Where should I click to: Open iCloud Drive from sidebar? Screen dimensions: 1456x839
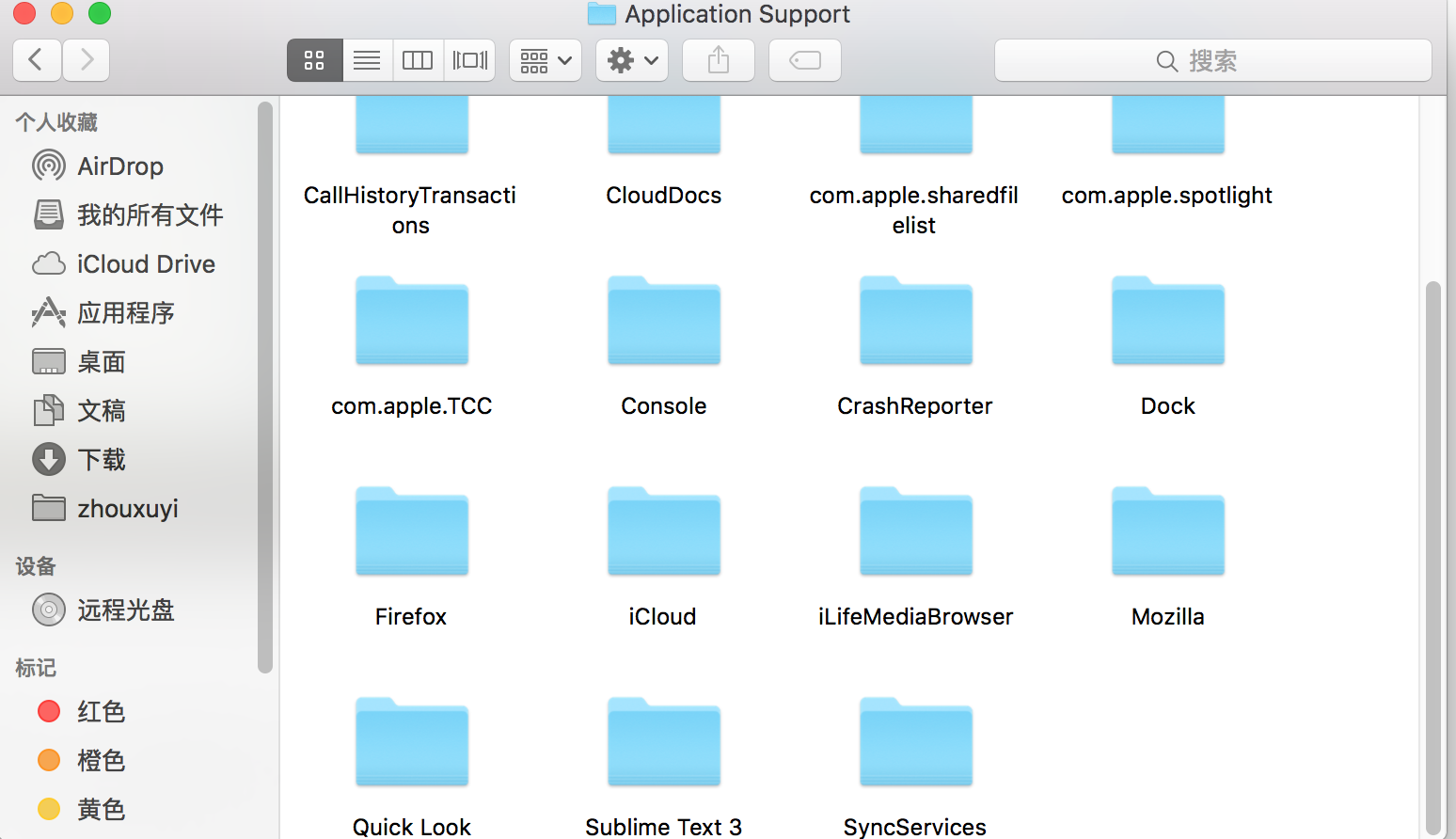click(x=145, y=263)
